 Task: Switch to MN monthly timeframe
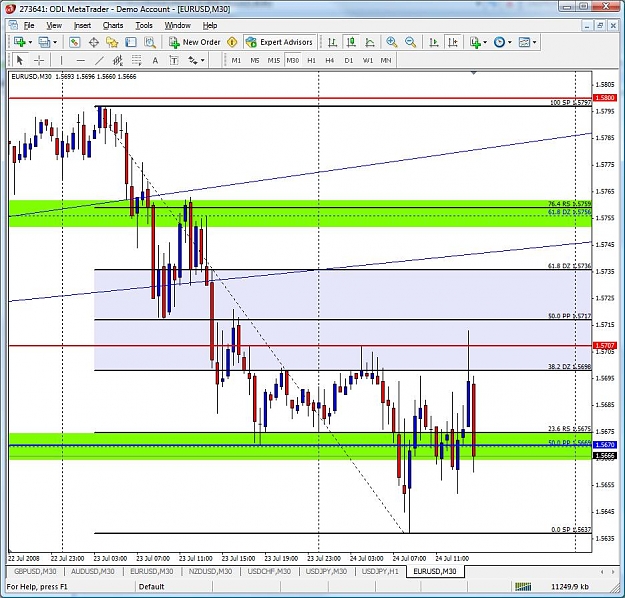click(x=386, y=60)
